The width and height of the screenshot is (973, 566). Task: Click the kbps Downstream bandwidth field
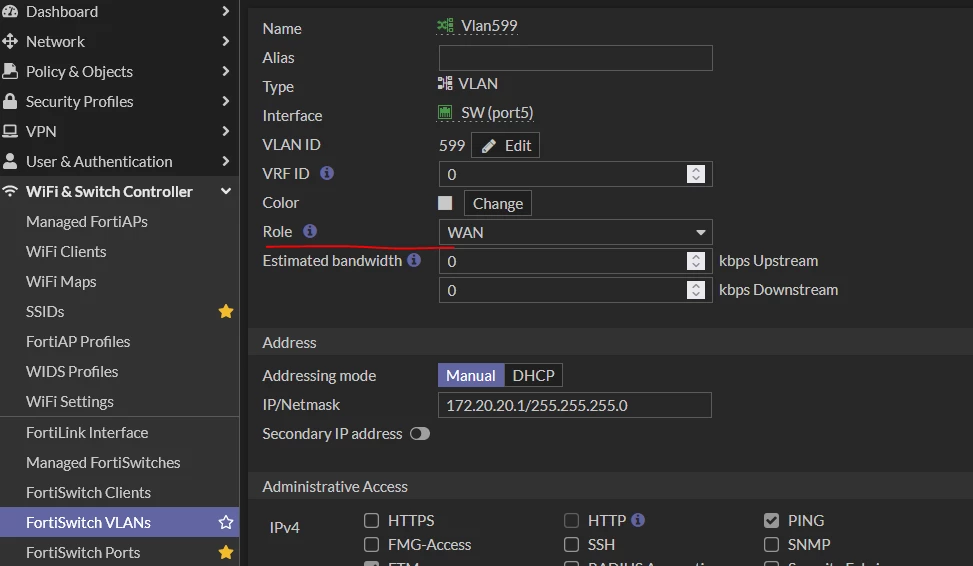coord(575,290)
